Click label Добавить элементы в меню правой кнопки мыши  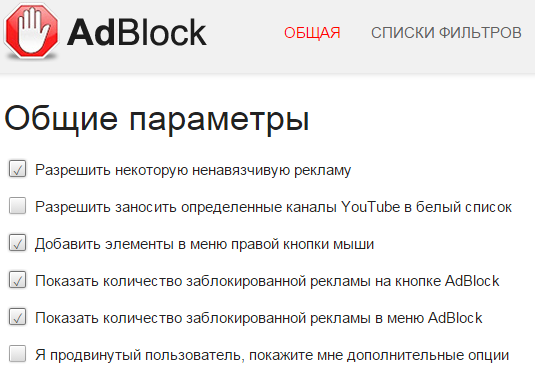[x=204, y=244]
